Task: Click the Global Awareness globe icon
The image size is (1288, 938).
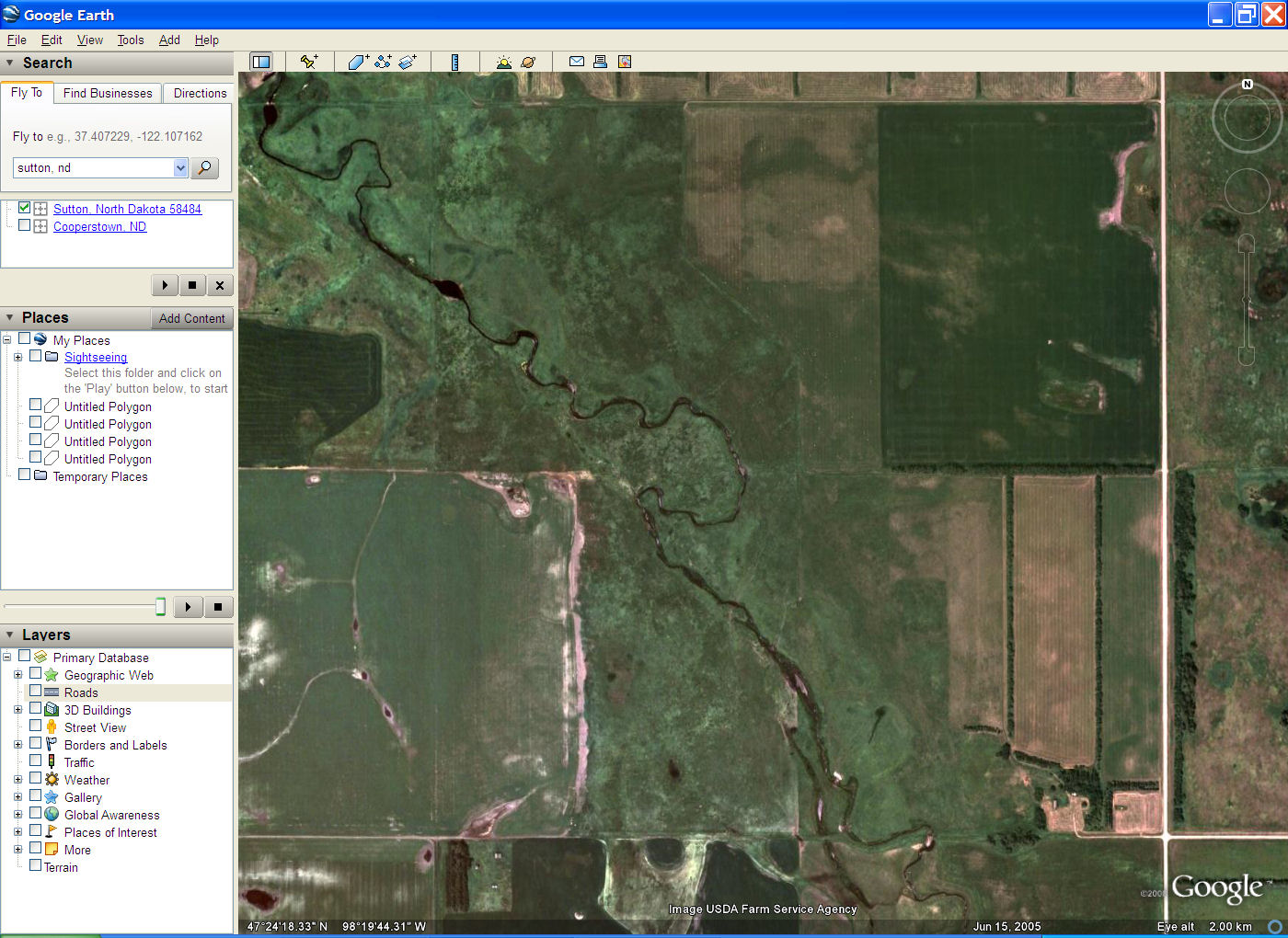Action: 52,814
